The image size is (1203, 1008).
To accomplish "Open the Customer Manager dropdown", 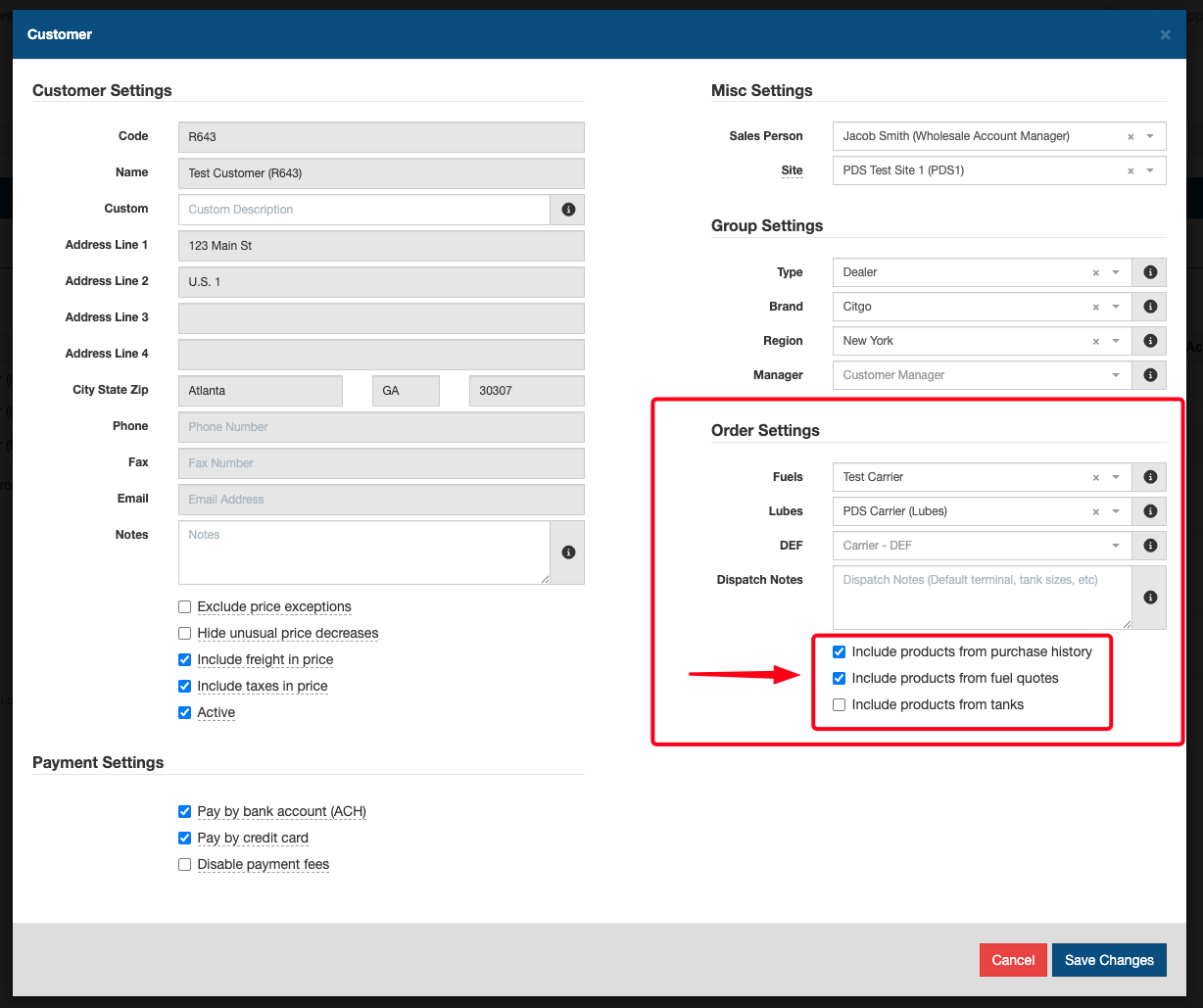I will click(x=982, y=375).
